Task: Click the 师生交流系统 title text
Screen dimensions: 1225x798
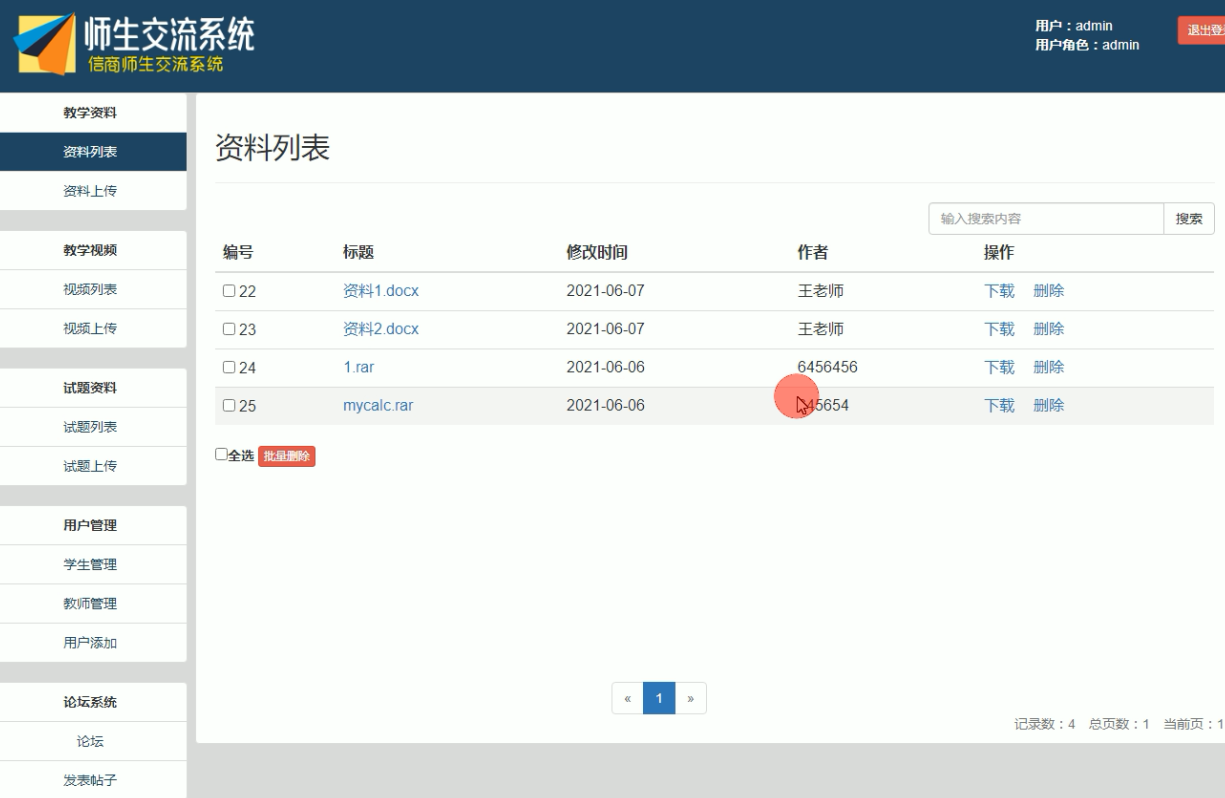Action: (x=169, y=35)
